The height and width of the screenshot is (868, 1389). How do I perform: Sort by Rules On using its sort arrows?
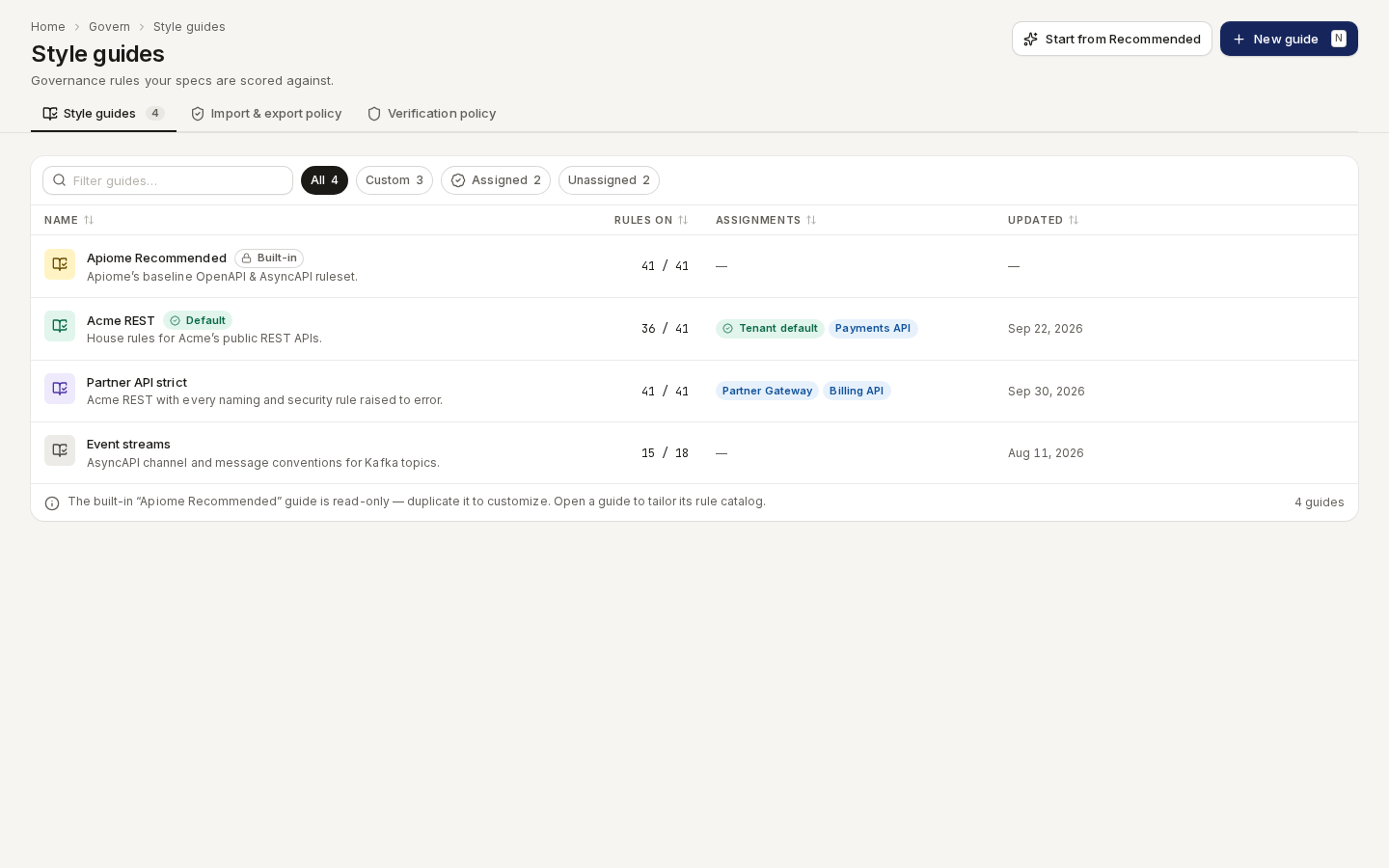tap(683, 220)
